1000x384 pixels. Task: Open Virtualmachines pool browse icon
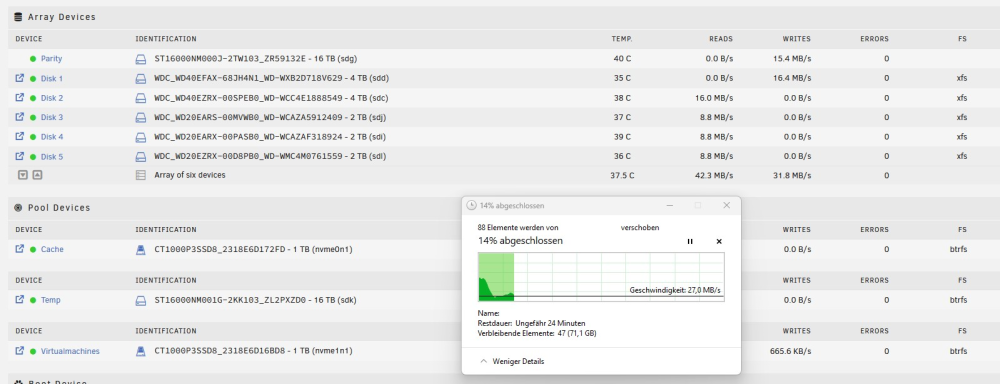point(19,350)
